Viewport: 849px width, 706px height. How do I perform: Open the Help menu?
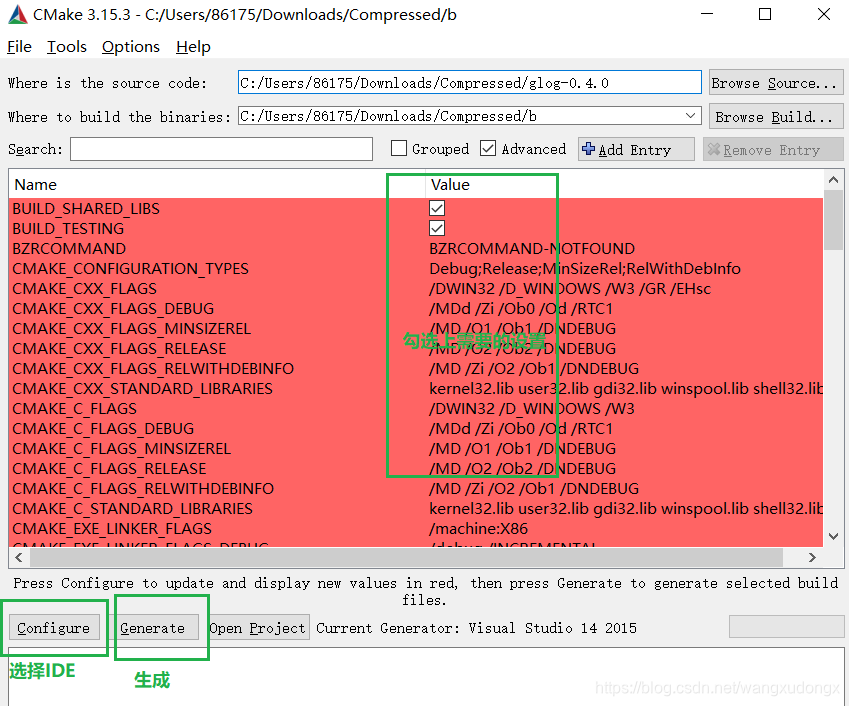coord(193,47)
